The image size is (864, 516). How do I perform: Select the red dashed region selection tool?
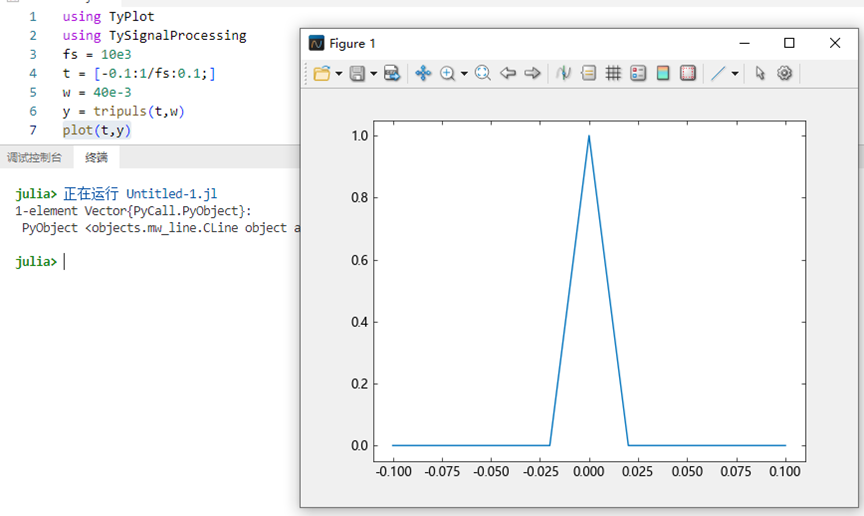[x=688, y=73]
